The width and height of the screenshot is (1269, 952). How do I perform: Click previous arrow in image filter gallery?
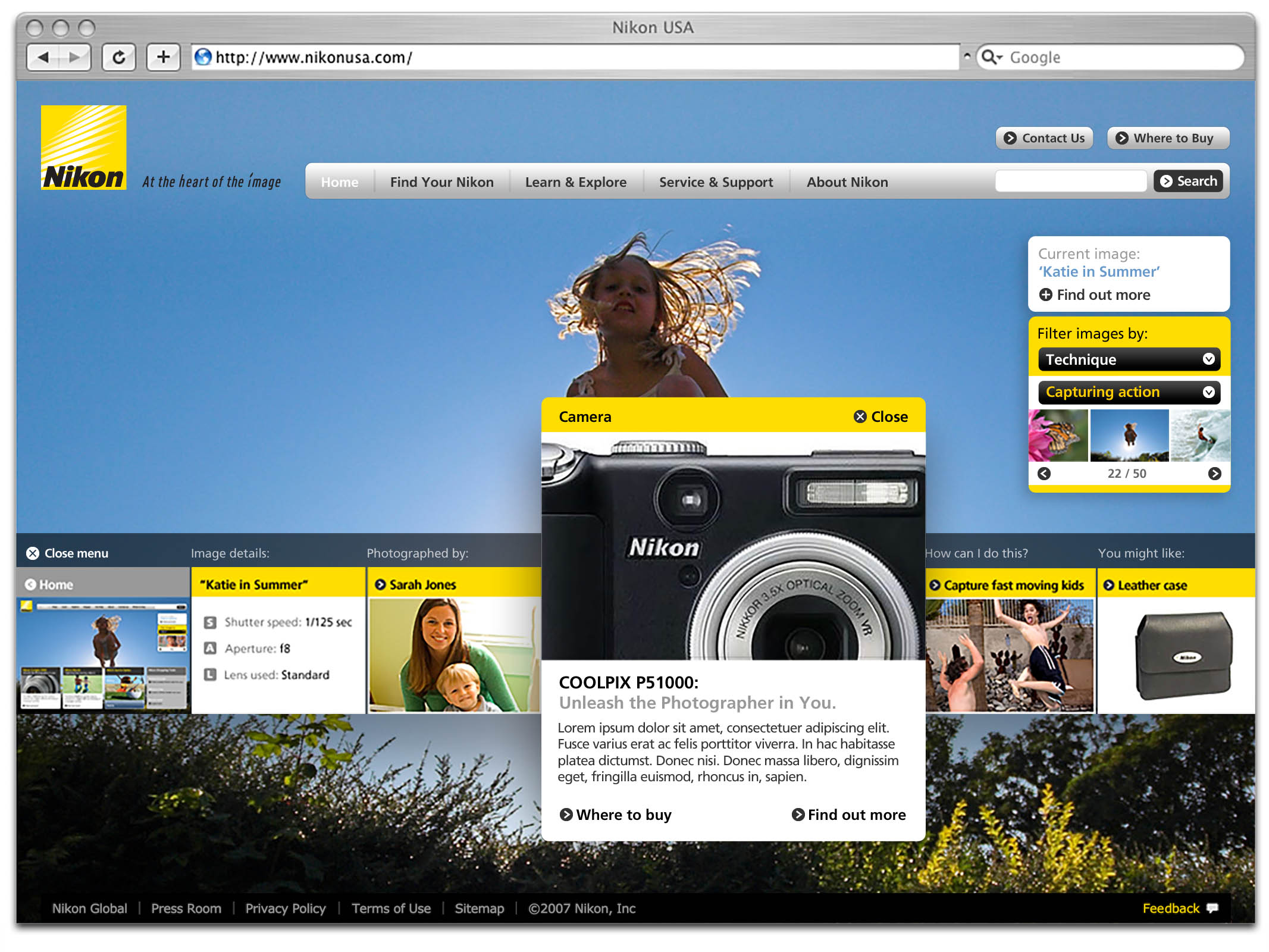tap(1044, 474)
